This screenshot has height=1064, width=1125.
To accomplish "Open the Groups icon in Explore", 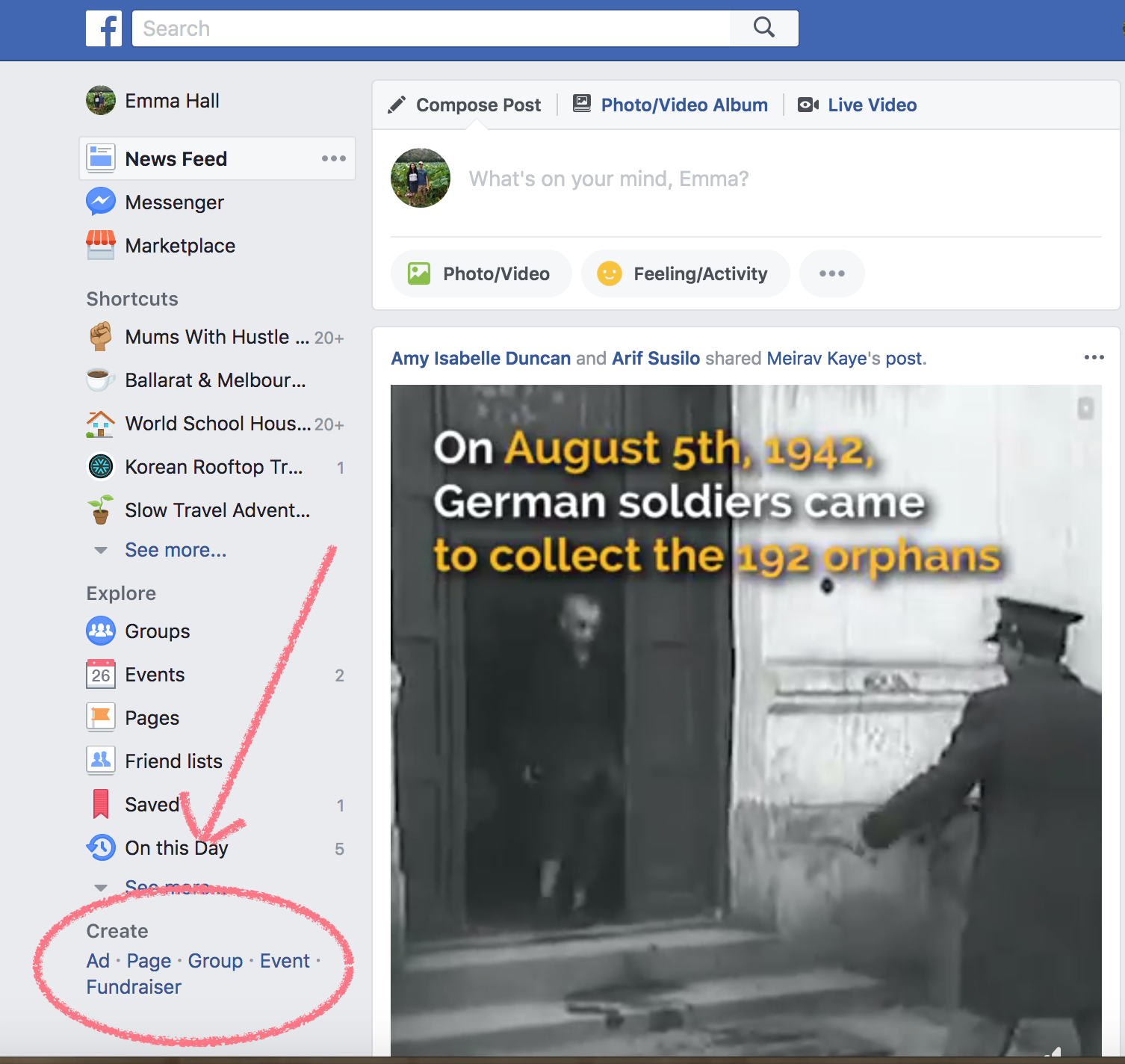I will click(101, 631).
